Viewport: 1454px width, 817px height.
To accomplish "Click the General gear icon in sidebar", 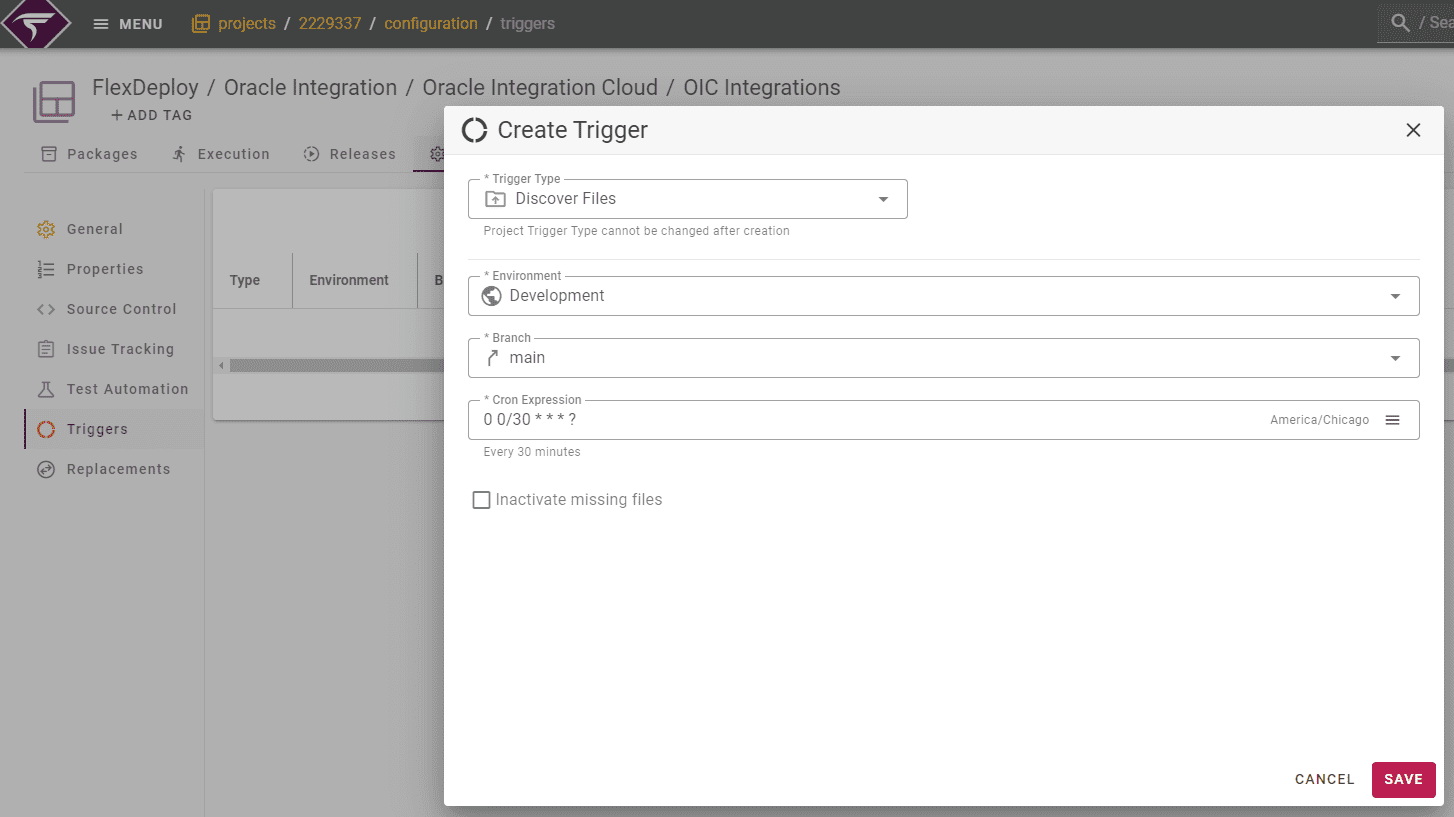I will [x=46, y=229].
